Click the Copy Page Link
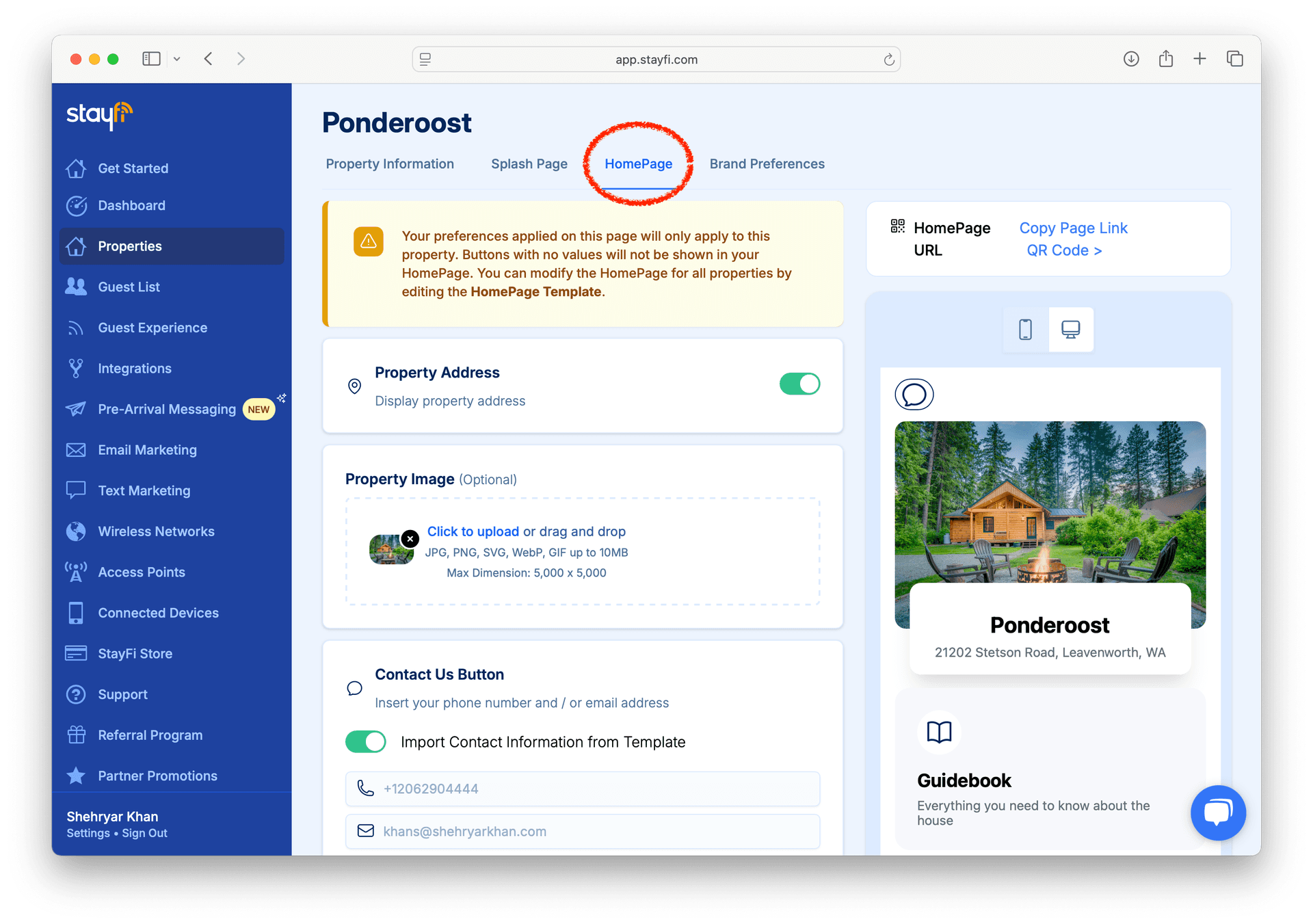Viewport: 1313px width, 924px height. pyautogui.click(x=1073, y=228)
